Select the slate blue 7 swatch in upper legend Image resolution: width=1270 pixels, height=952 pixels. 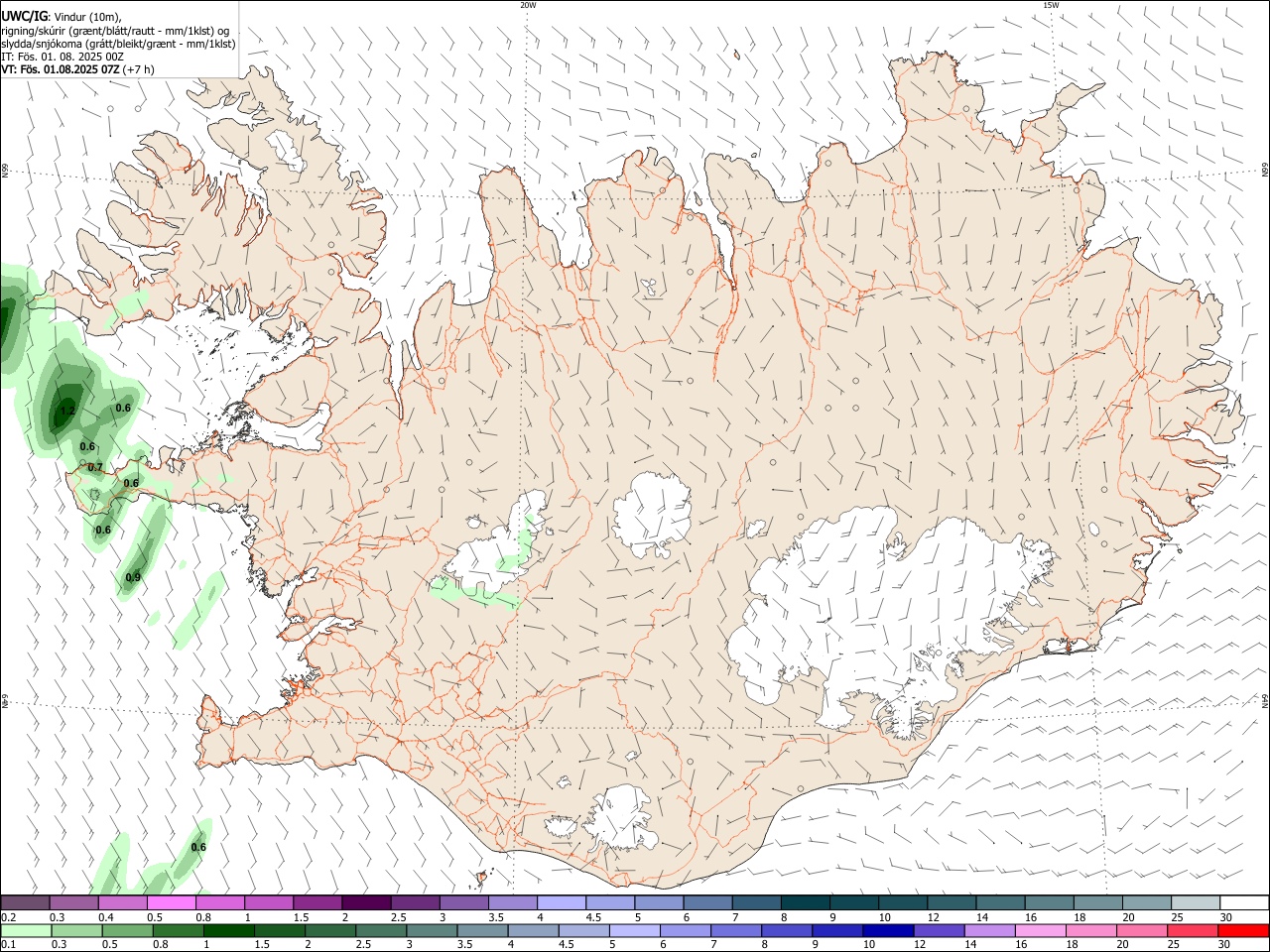(757, 902)
